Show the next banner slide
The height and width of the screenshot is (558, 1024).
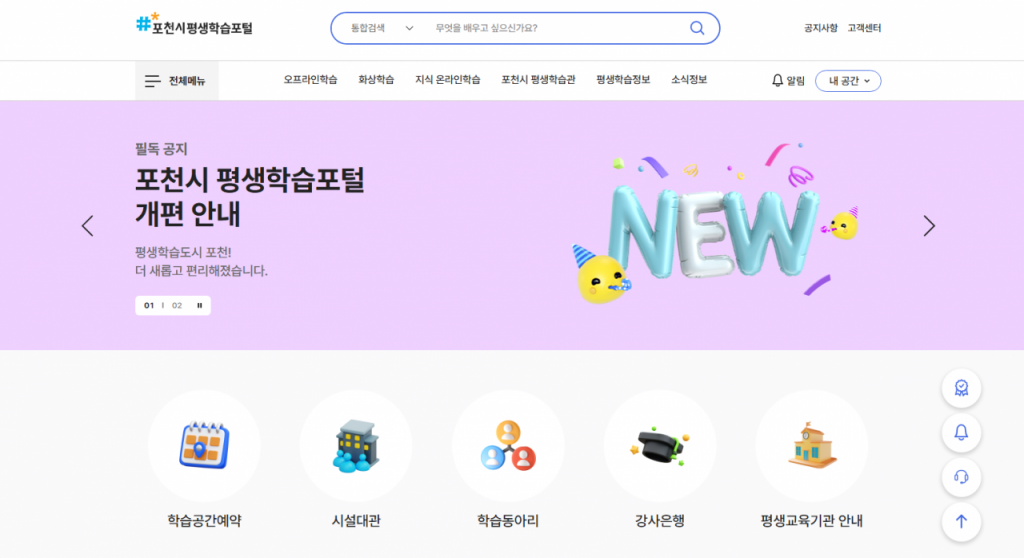pos(929,226)
